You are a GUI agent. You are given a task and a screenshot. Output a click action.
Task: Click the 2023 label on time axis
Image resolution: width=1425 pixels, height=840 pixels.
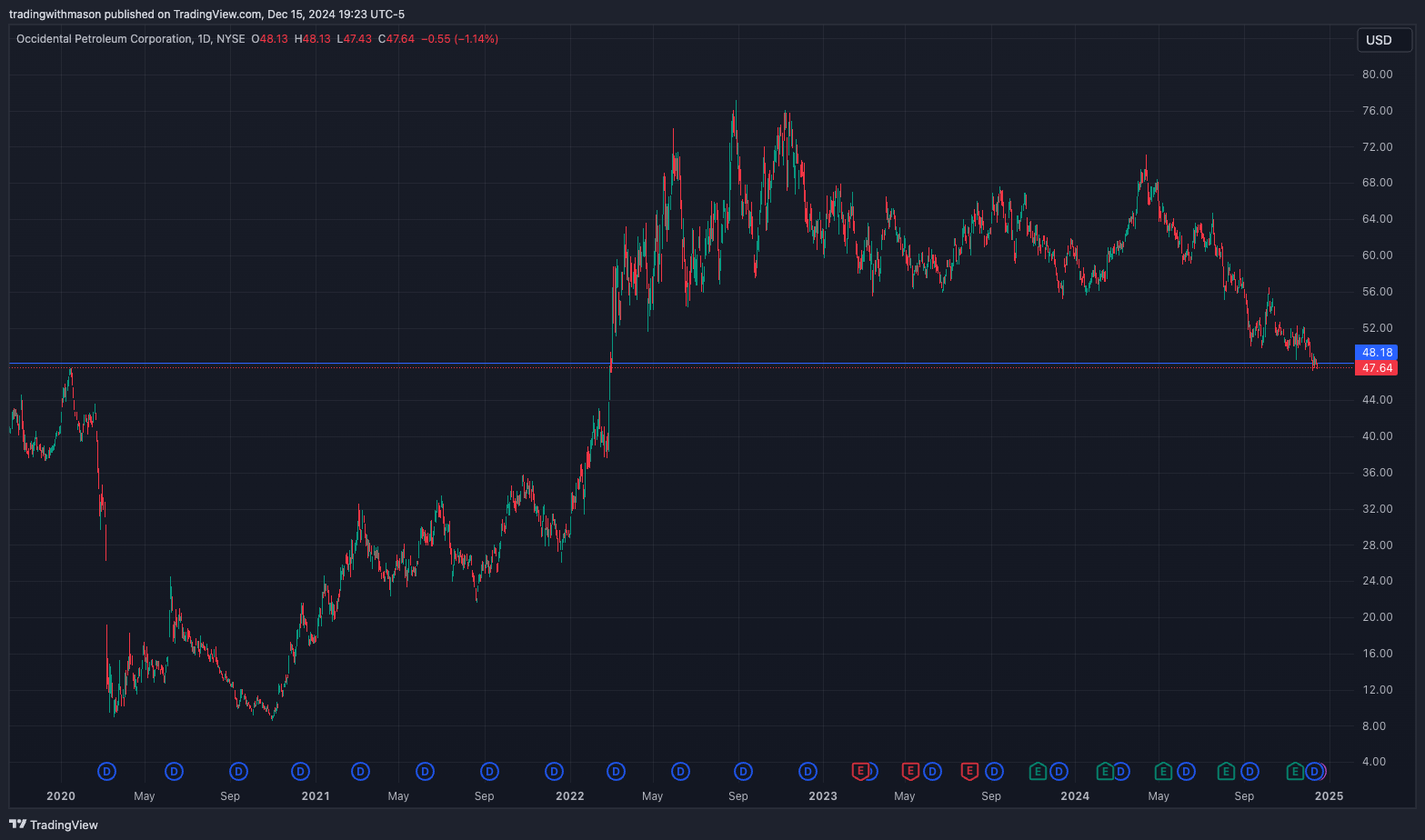click(x=823, y=796)
